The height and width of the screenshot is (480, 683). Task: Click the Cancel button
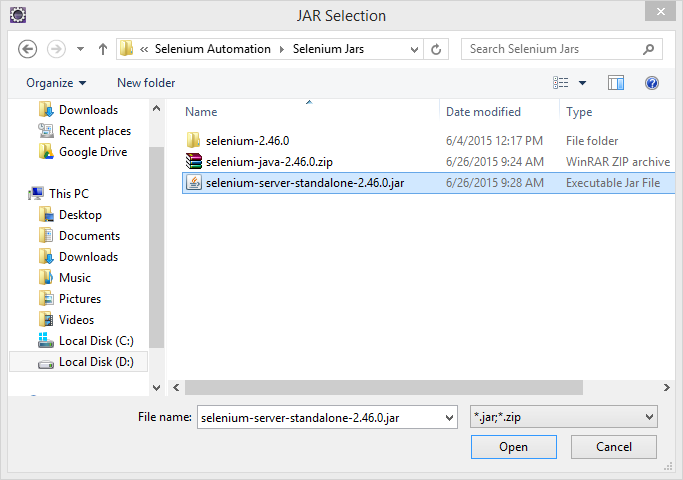(x=614, y=447)
